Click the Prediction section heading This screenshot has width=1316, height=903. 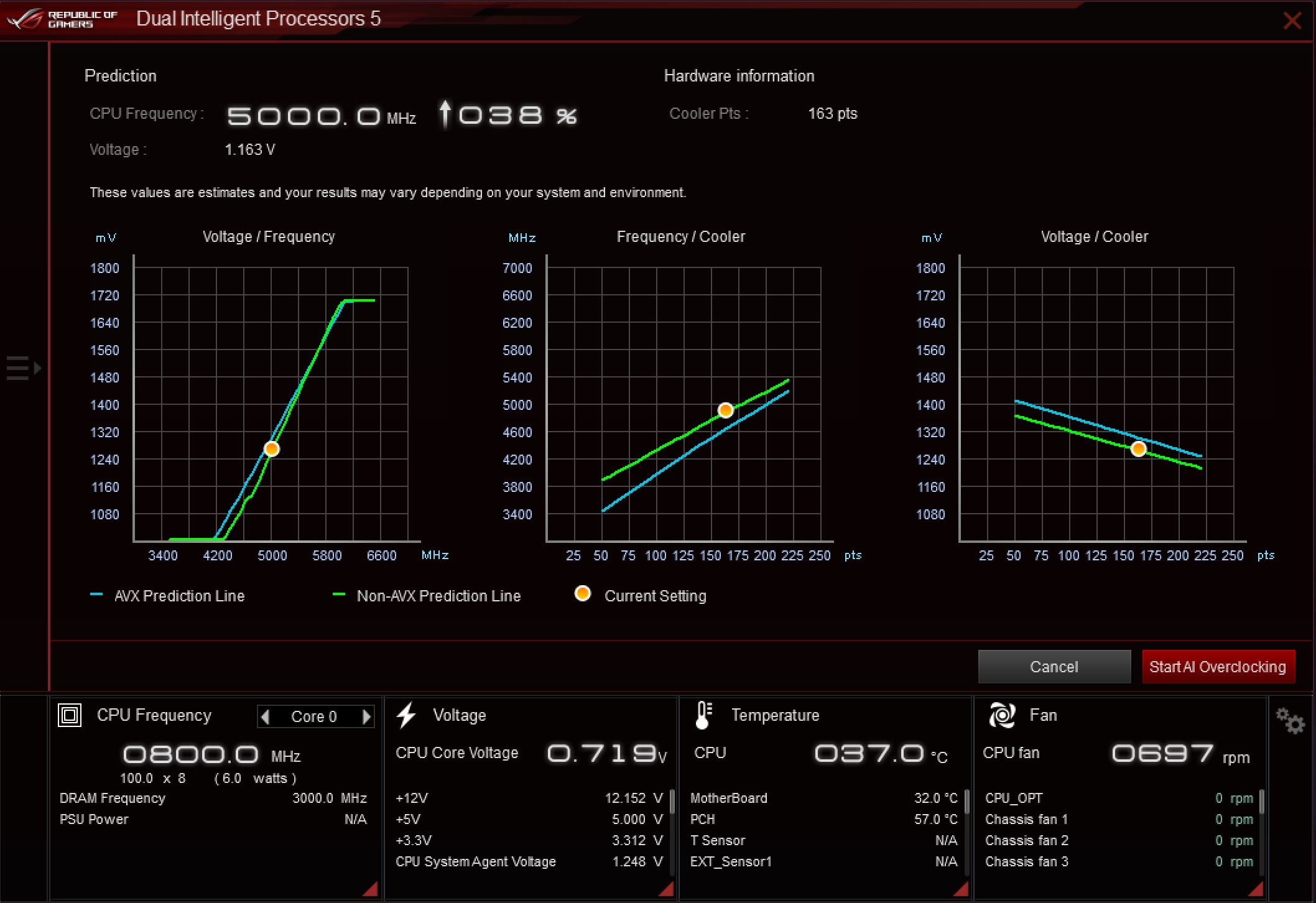pyautogui.click(x=121, y=76)
